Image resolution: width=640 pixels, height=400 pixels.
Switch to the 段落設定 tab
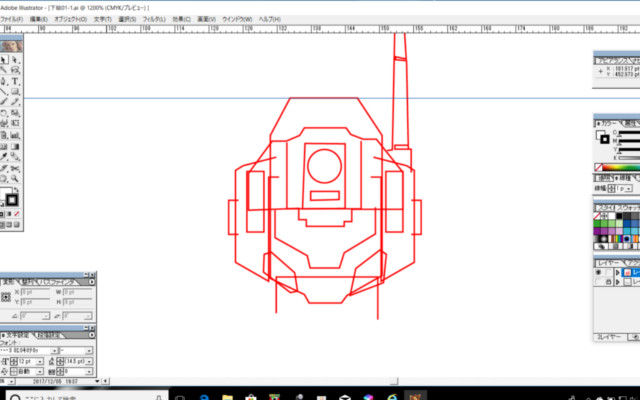(48, 335)
